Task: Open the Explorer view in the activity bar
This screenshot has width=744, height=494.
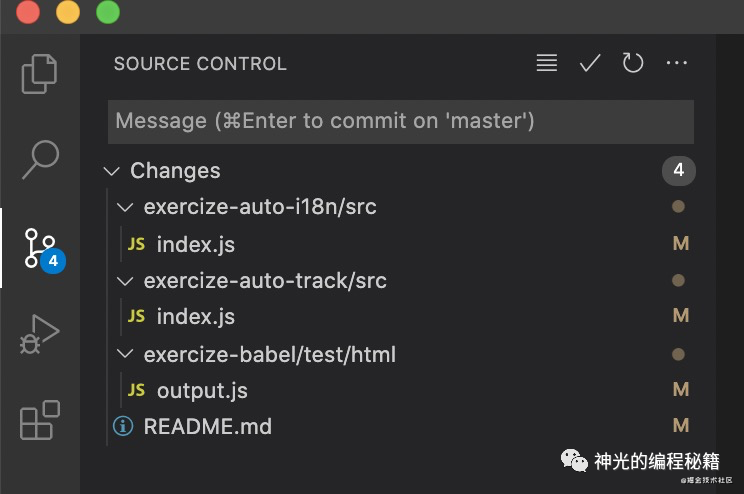Action: (39, 74)
